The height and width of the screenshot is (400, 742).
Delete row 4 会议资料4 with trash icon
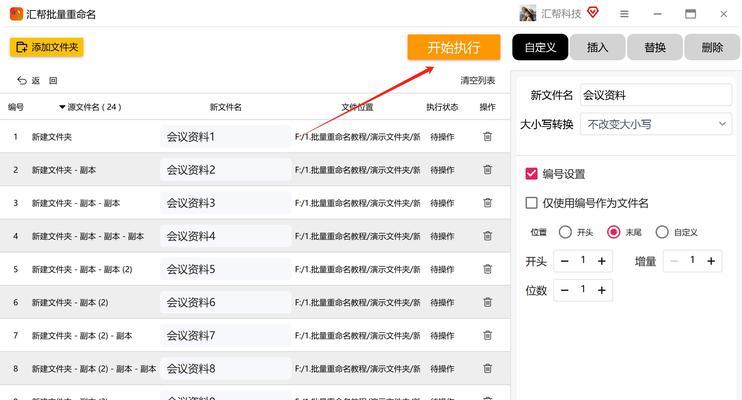click(487, 236)
